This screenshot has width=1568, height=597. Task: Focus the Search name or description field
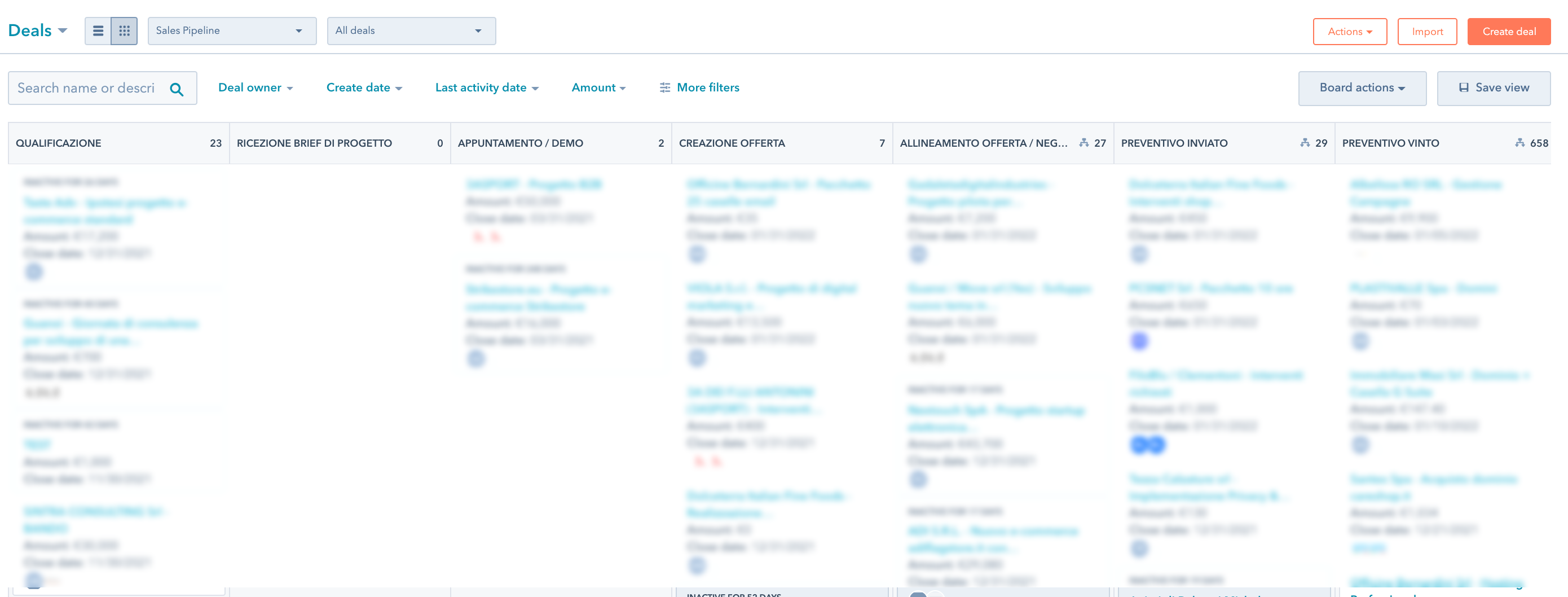(x=102, y=89)
